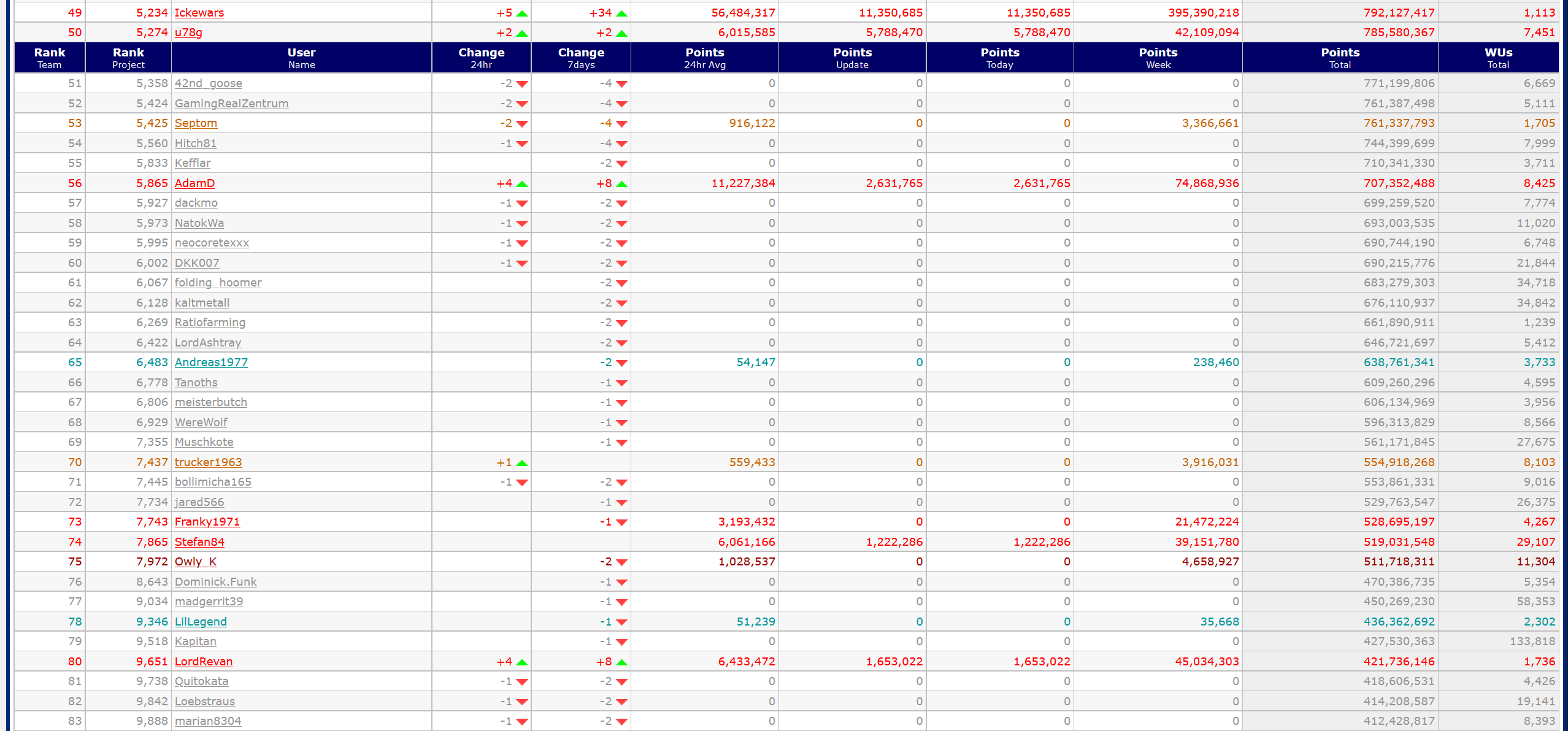
Task: Open the LilLegend user profile link
Action: (201, 622)
